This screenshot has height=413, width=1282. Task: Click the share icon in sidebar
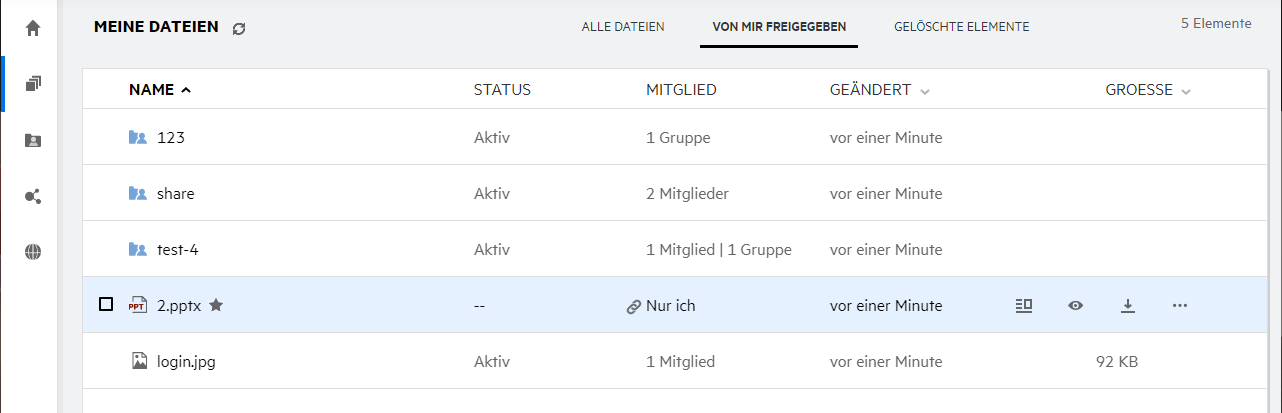(x=33, y=196)
